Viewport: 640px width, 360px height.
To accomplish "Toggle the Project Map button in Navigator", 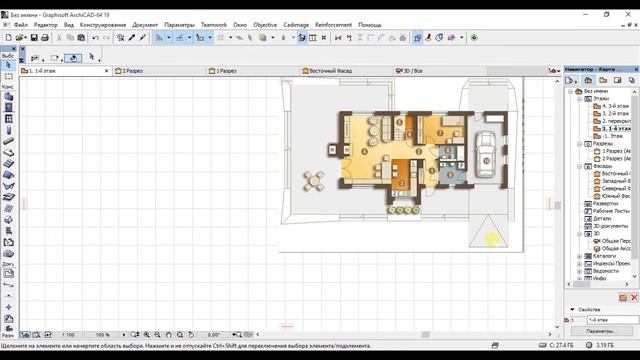I will (x=588, y=80).
